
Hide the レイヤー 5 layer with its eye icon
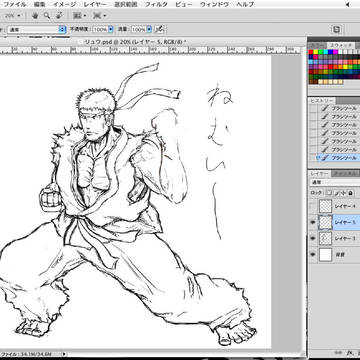[x=313, y=223]
